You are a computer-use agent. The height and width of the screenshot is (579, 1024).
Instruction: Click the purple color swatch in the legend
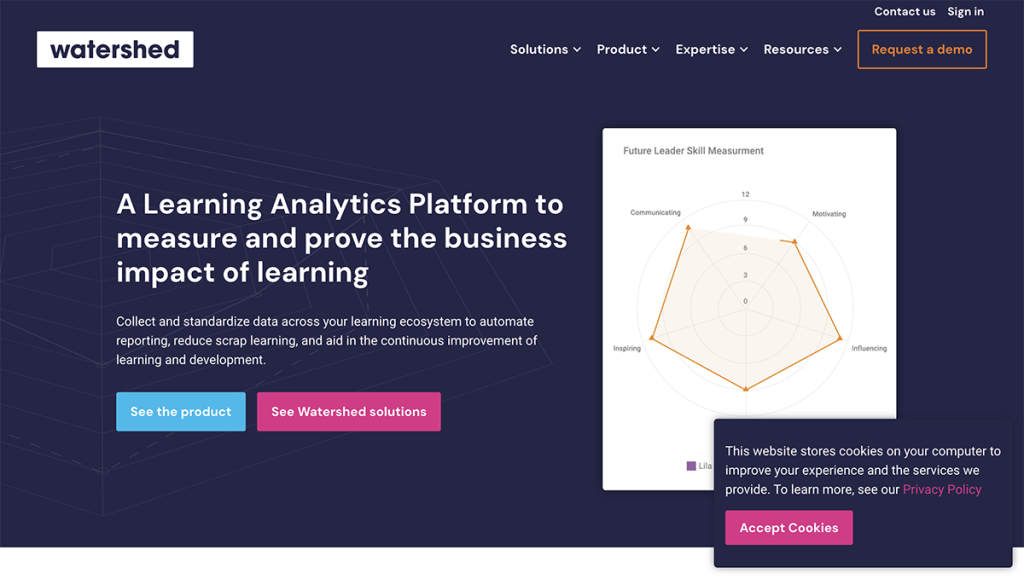[x=691, y=466]
